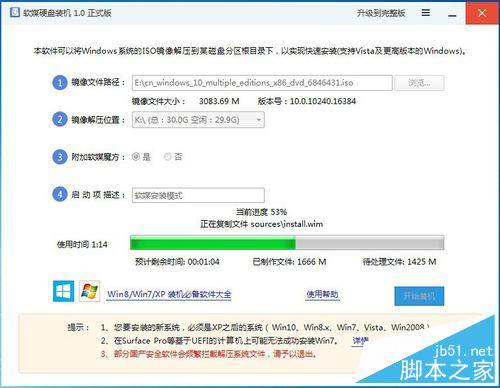Click the app logo icon in title bar
The height and width of the screenshot is (388, 500).
tap(15, 13)
